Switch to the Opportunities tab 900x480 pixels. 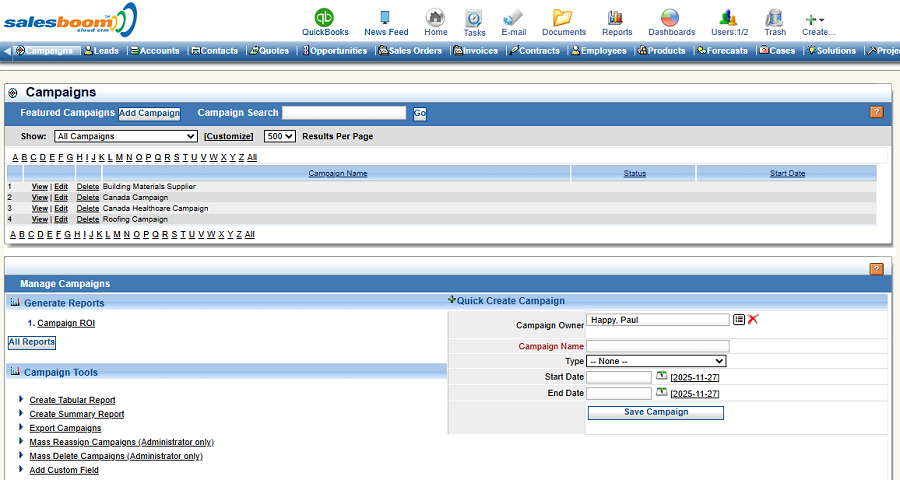point(332,51)
